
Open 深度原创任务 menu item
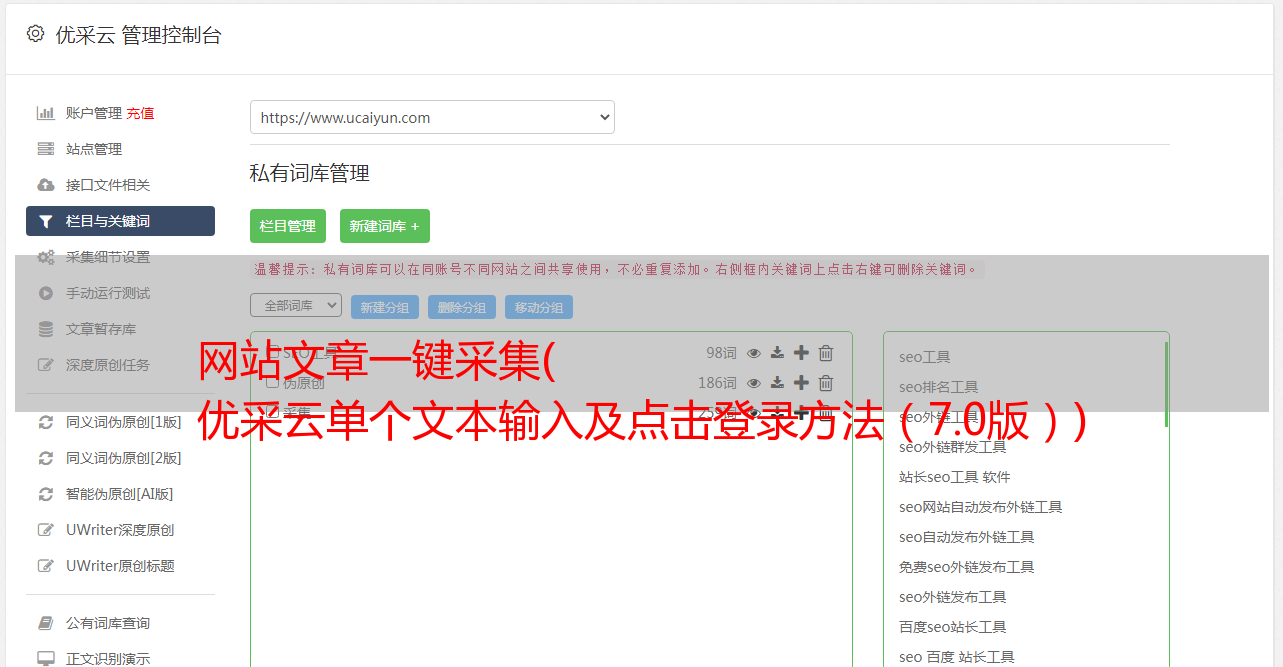(108, 365)
